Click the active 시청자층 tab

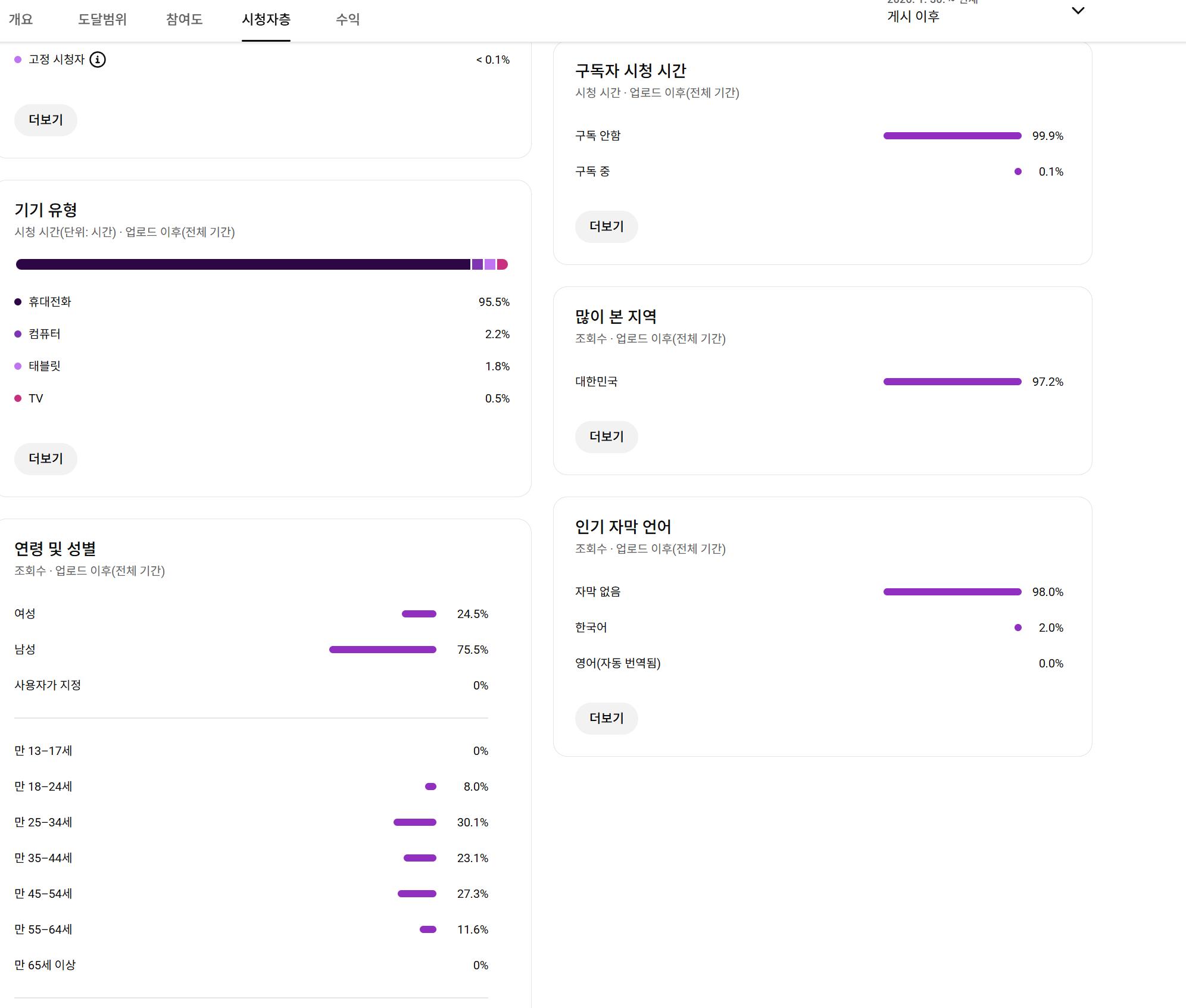266,20
